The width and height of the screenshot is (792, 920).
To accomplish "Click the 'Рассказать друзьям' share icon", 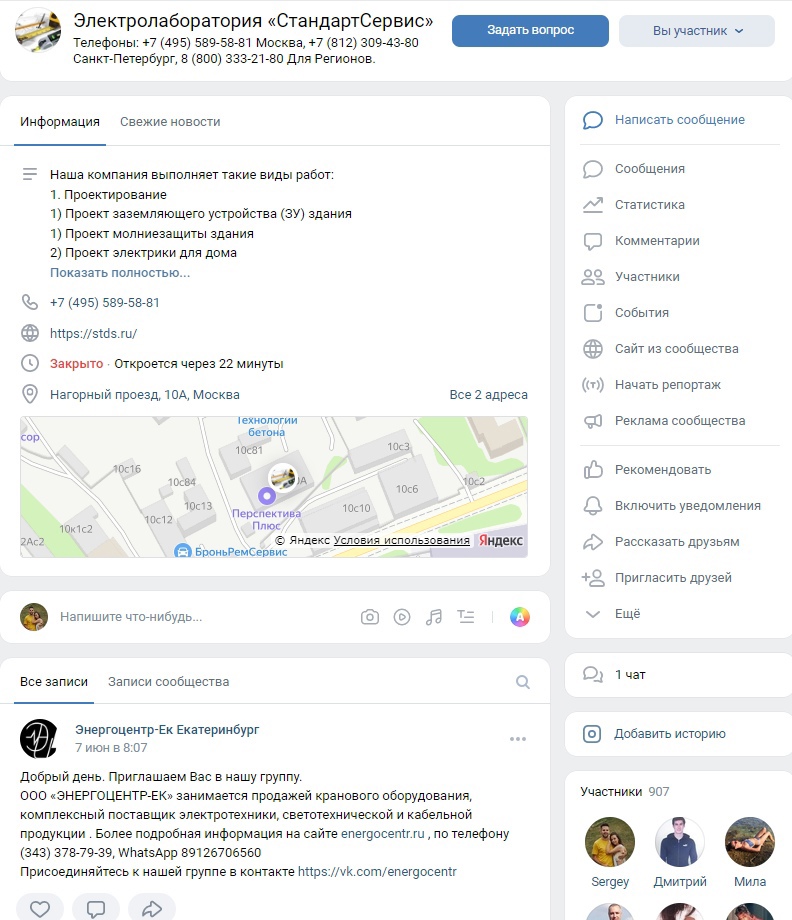I will 593,542.
